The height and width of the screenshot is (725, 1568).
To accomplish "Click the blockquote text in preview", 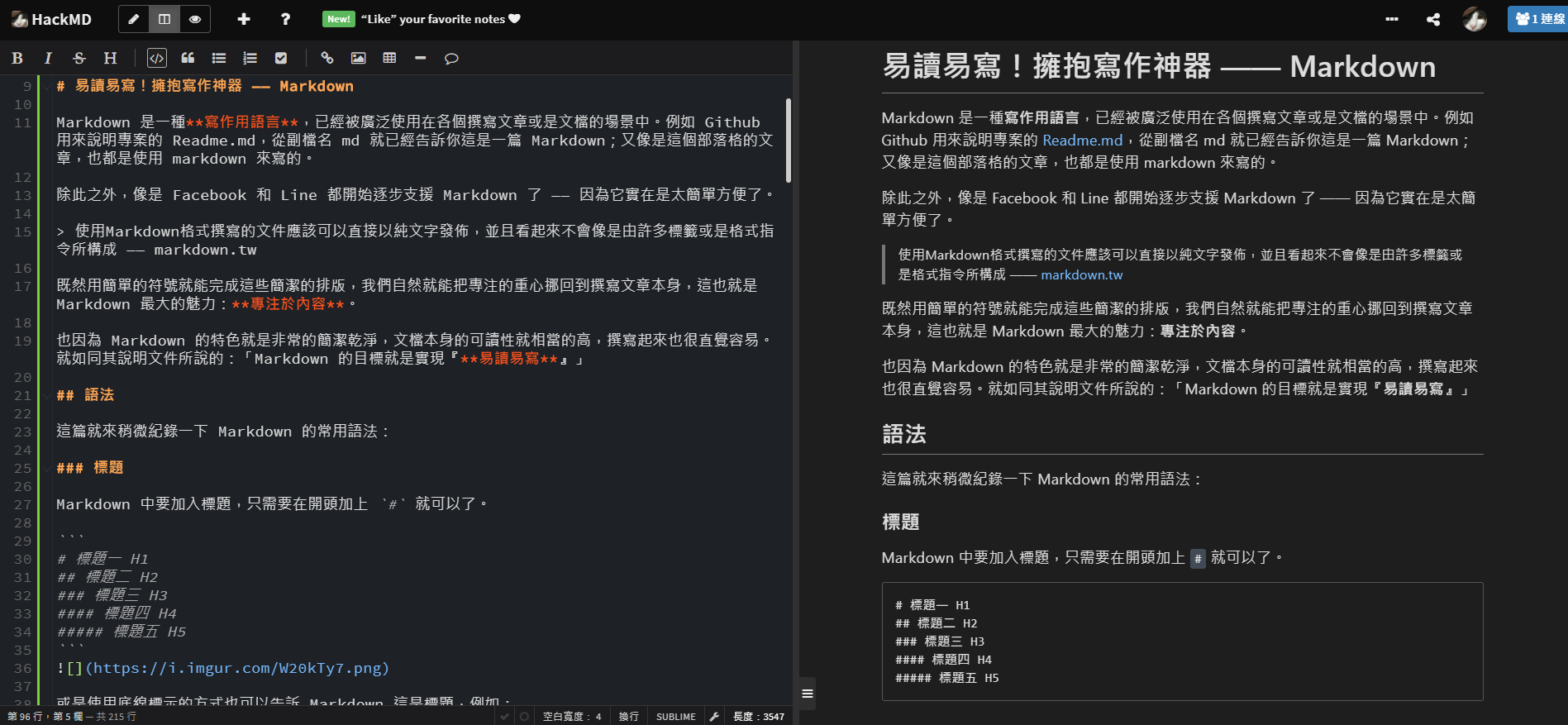I will pyautogui.click(x=1180, y=265).
